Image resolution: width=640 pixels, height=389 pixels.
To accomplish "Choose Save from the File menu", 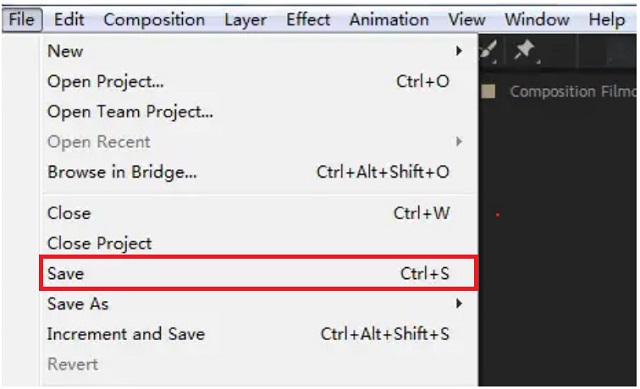I will 258,273.
